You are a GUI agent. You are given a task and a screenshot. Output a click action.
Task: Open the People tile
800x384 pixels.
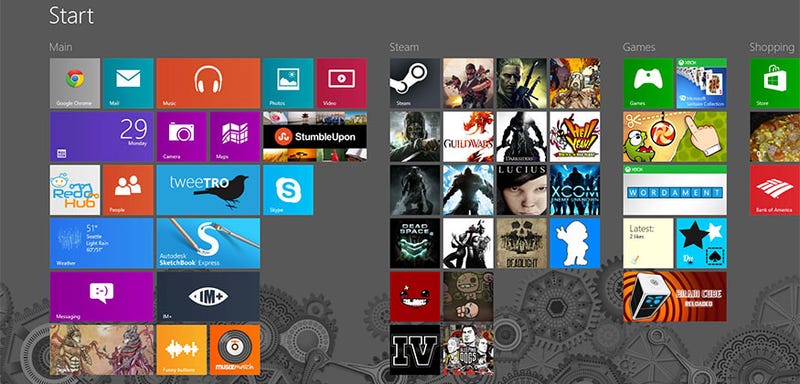(x=128, y=190)
